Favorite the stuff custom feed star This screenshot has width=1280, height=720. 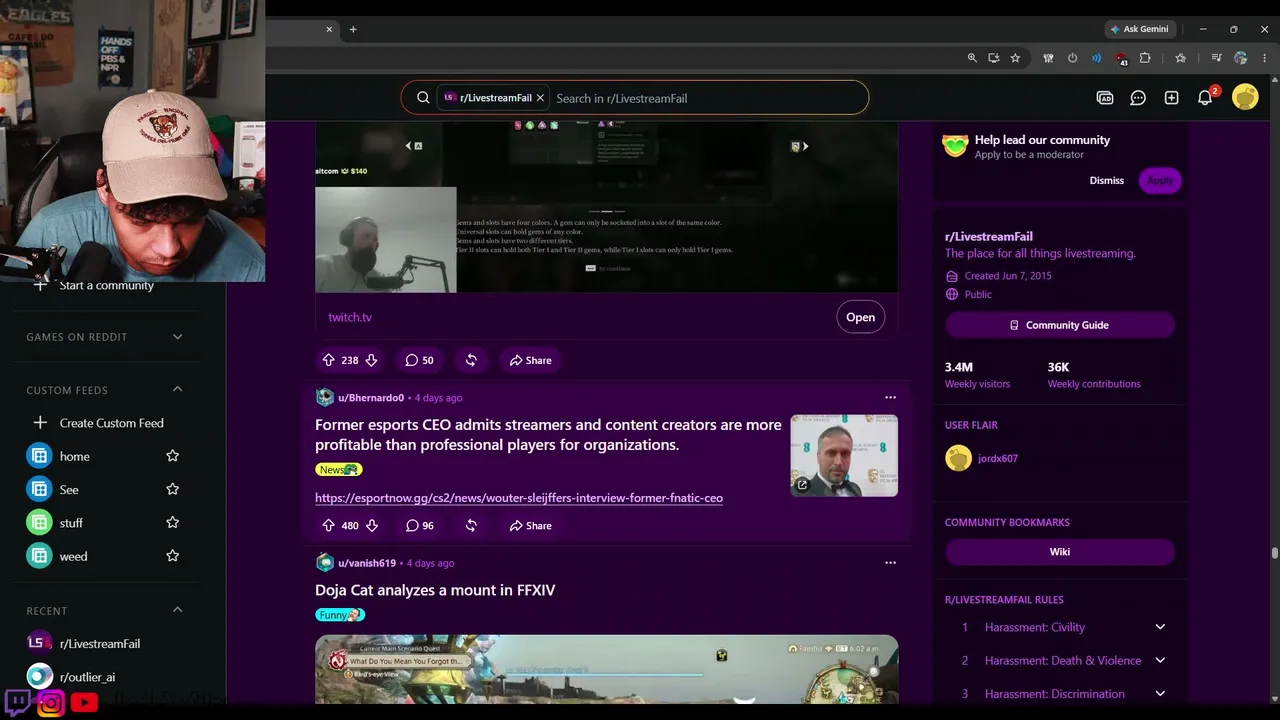tap(172, 523)
